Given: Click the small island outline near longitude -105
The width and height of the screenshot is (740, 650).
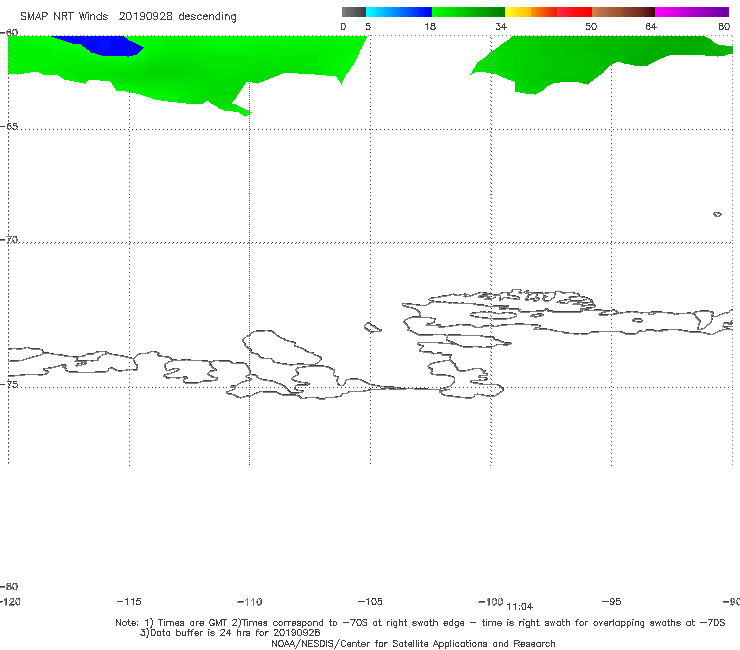Looking at the screenshot, I should [x=372, y=327].
